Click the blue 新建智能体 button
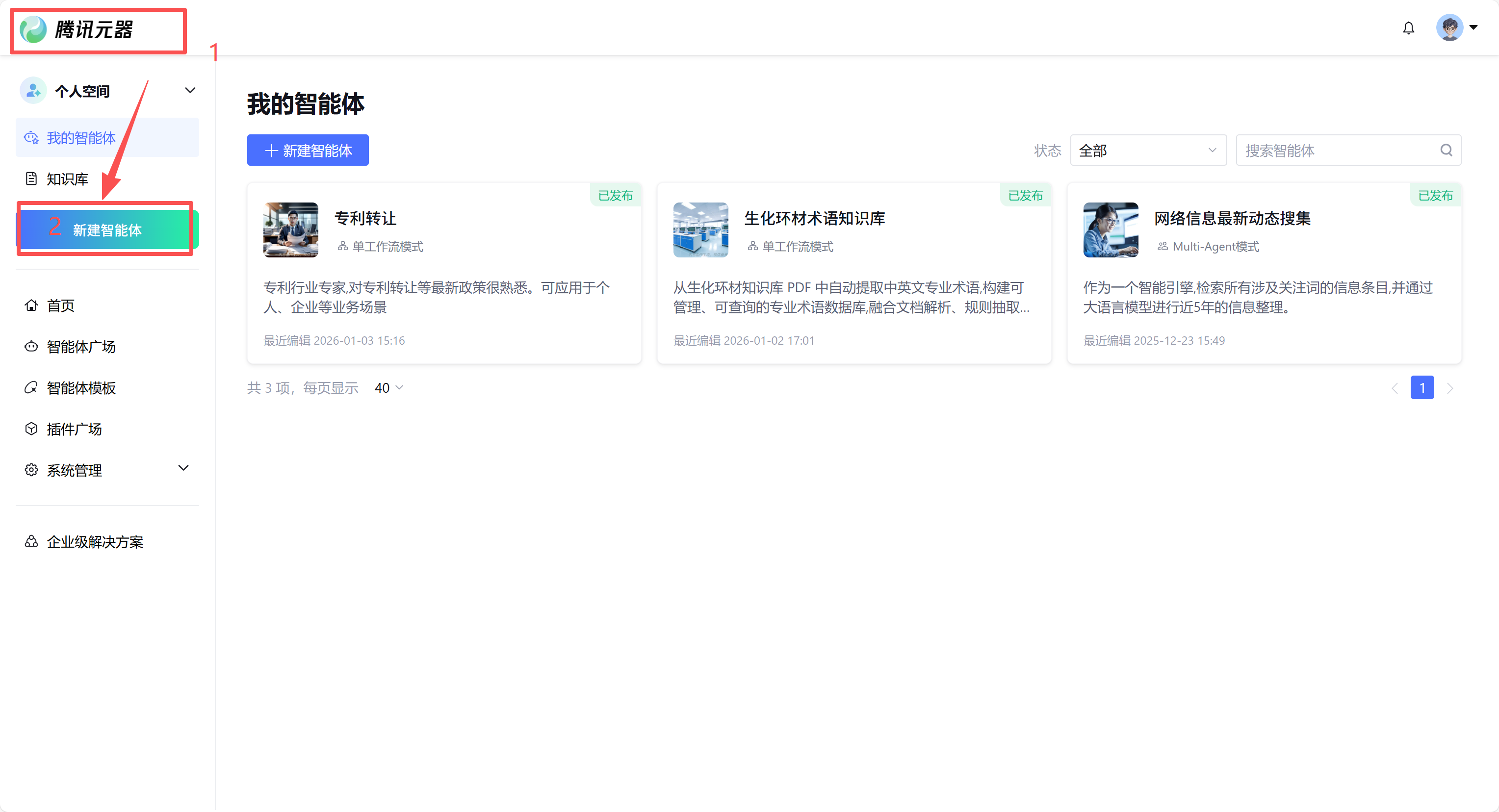1499x812 pixels. coord(308,151)
